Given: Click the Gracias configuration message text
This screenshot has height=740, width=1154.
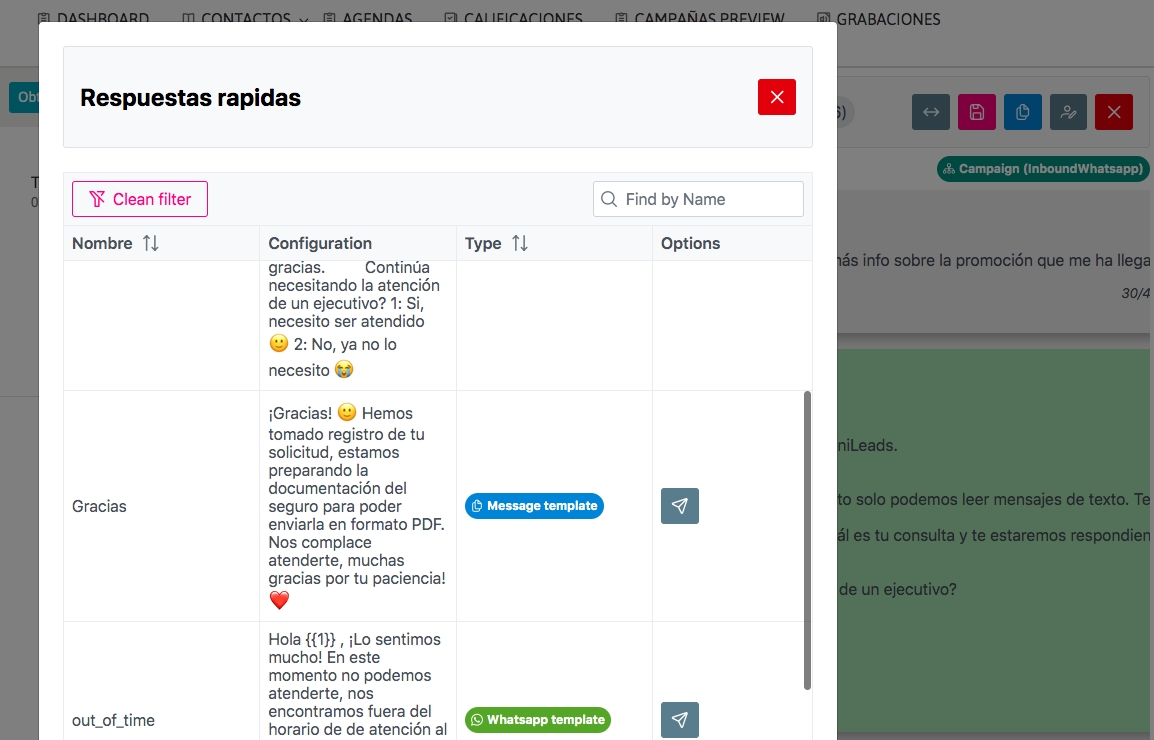Looking at the screenshot, I should (x=357, y=506).
